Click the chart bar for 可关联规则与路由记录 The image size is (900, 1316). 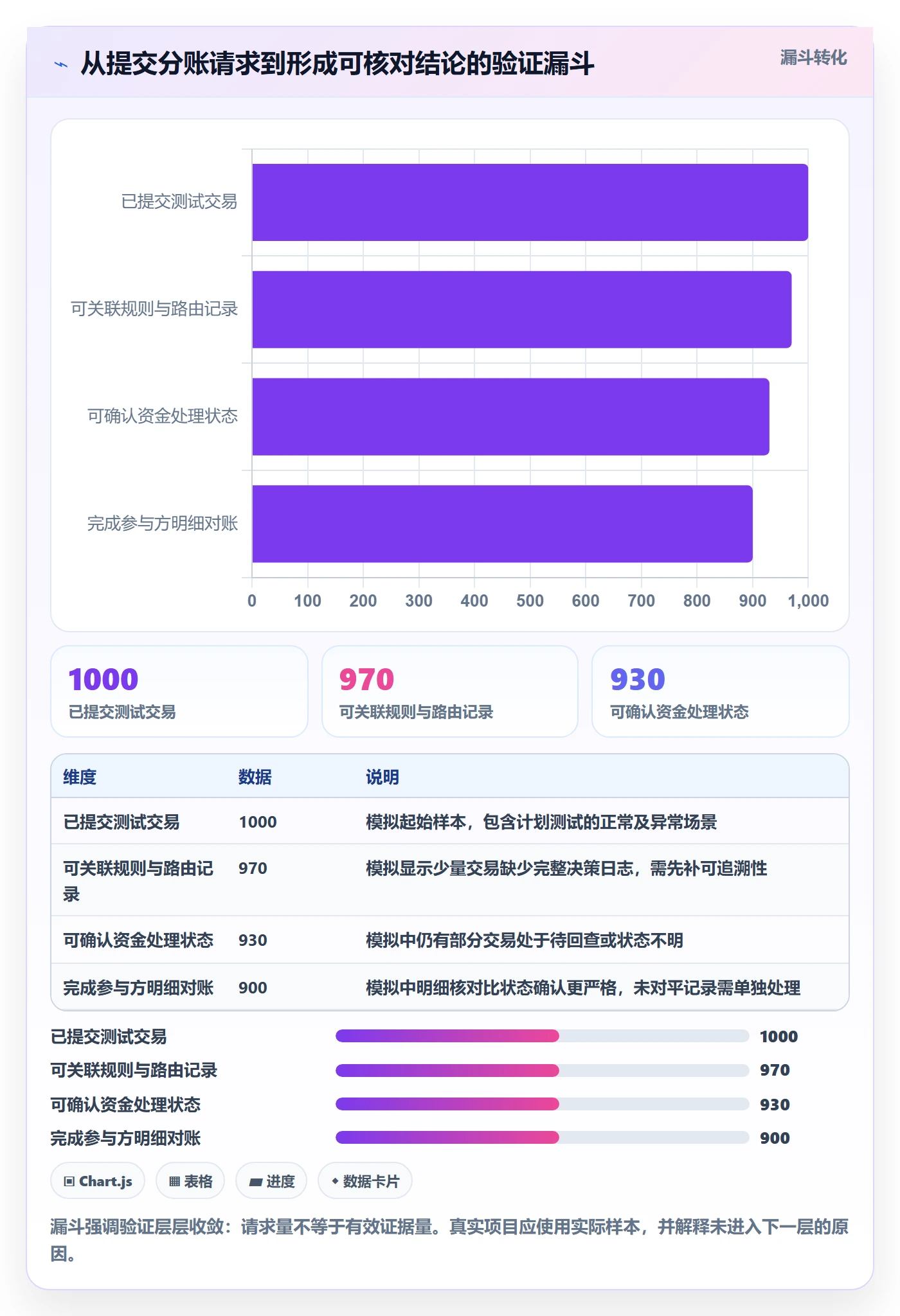point(521,310)
